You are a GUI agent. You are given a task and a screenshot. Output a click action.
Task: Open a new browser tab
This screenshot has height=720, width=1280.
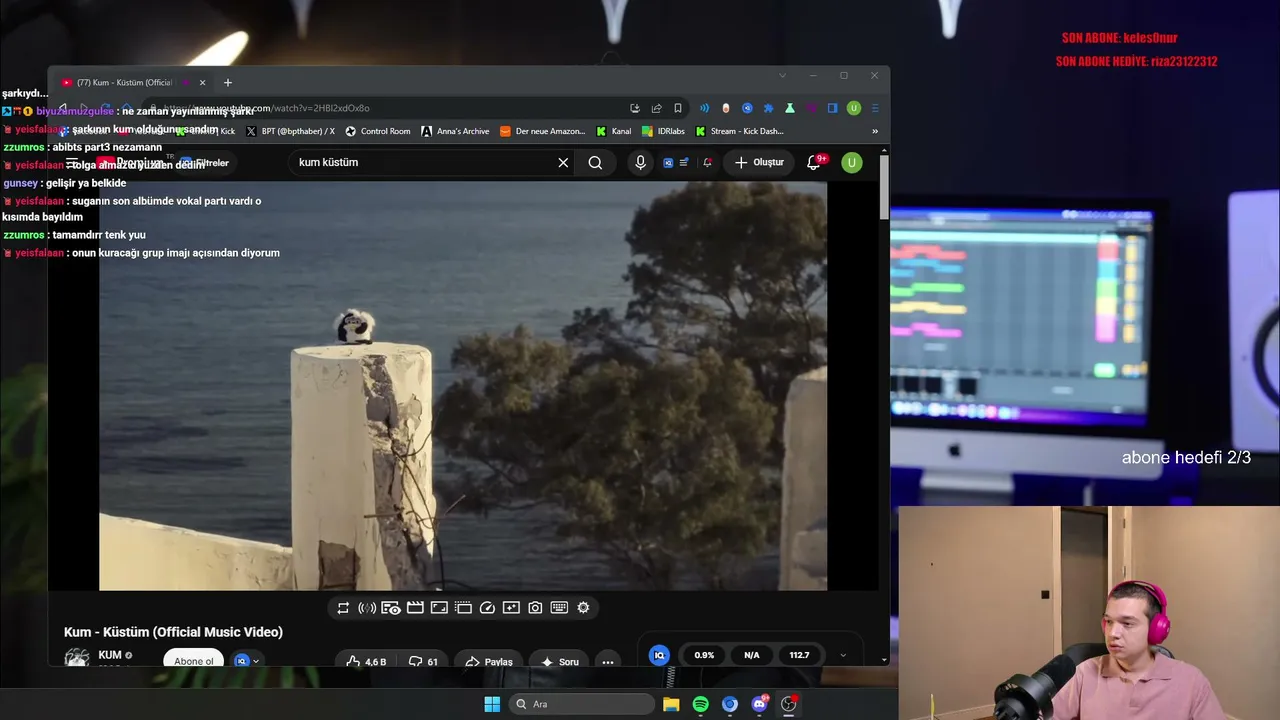click(x=228, y=83)
